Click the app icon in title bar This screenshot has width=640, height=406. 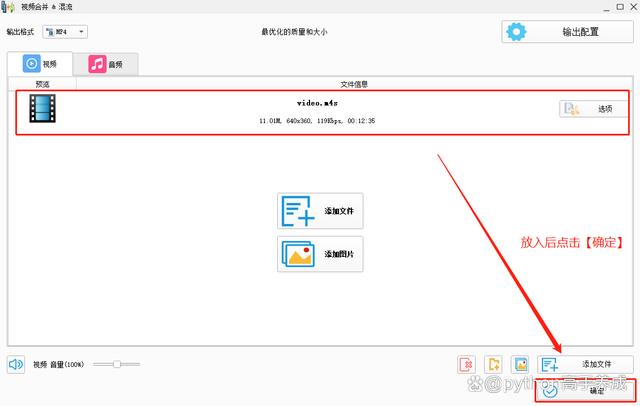pyautogui.click(x=10, y=7)
